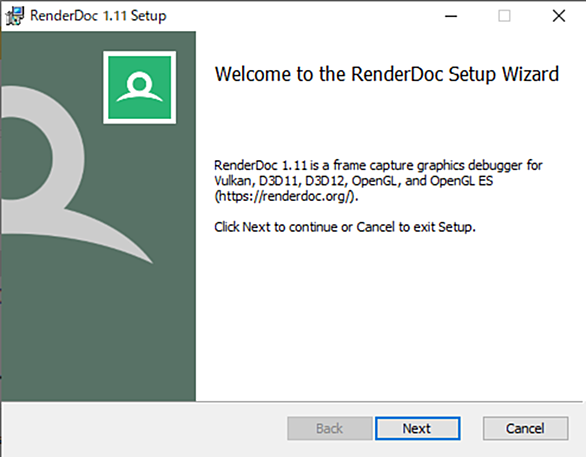586x457 pixels.
Task: Click the greyed-out maximize window button
Action: [x=504, y=16]
